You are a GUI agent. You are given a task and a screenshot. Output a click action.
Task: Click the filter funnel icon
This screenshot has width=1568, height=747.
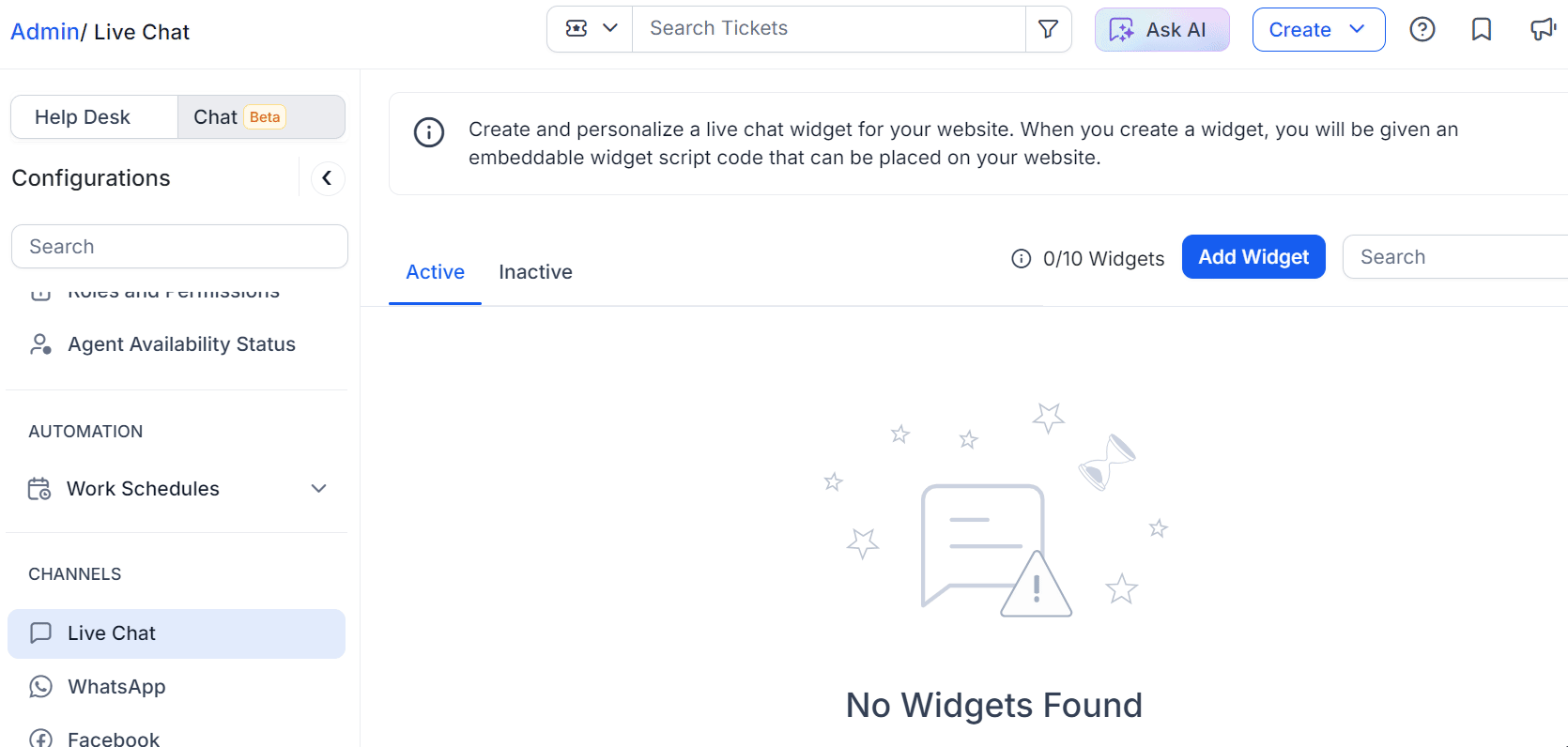(1048, 29)
